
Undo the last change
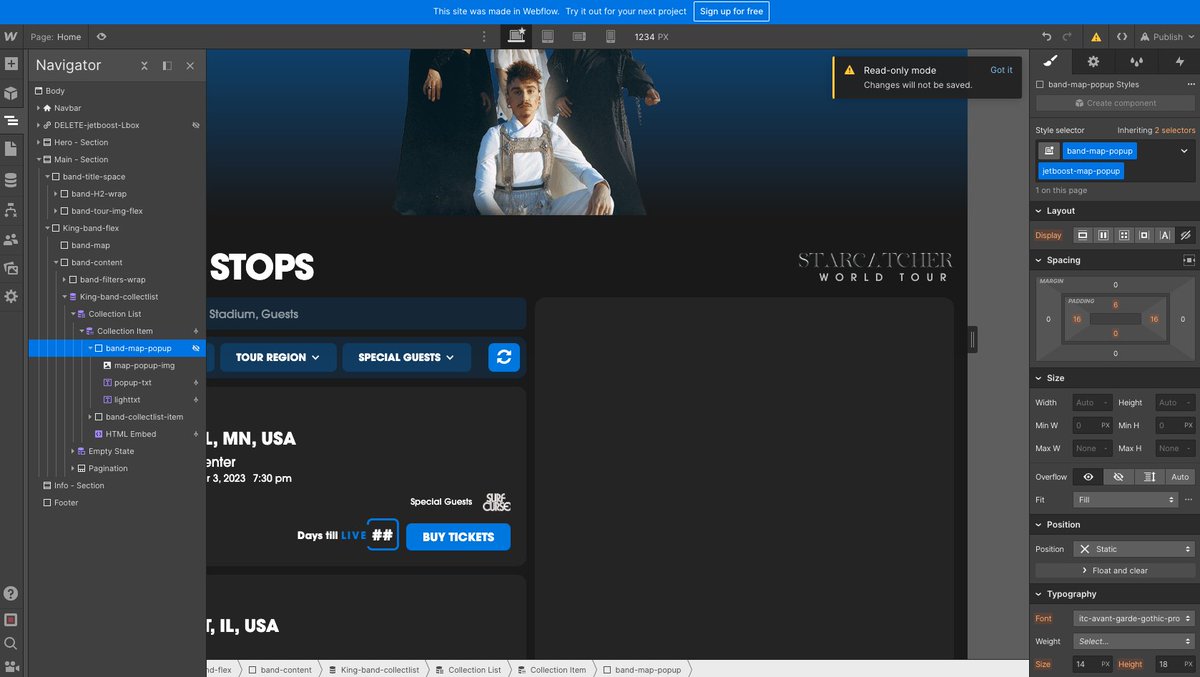coord(1047,37)
